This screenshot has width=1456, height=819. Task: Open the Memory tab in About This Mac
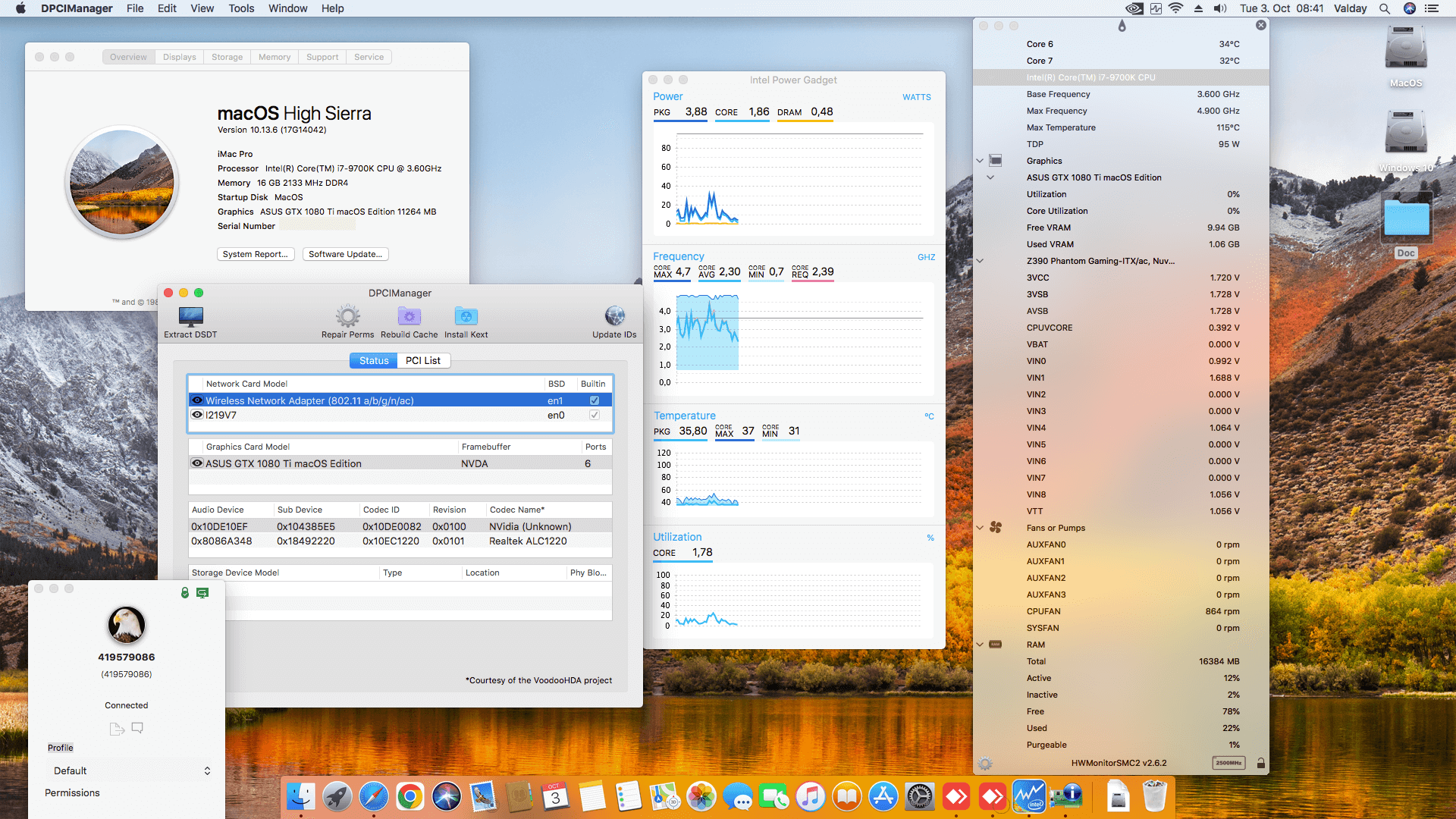point(275,57)
